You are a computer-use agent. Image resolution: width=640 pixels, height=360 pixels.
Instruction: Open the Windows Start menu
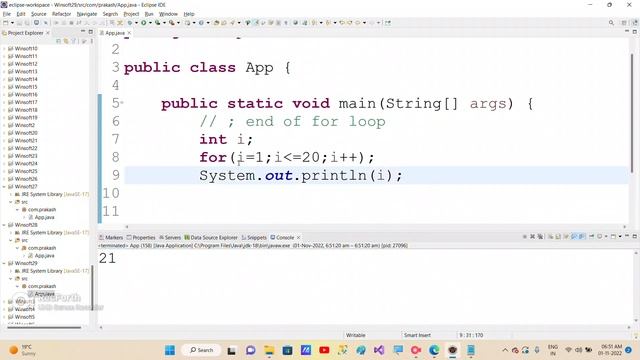click(170, 350)
